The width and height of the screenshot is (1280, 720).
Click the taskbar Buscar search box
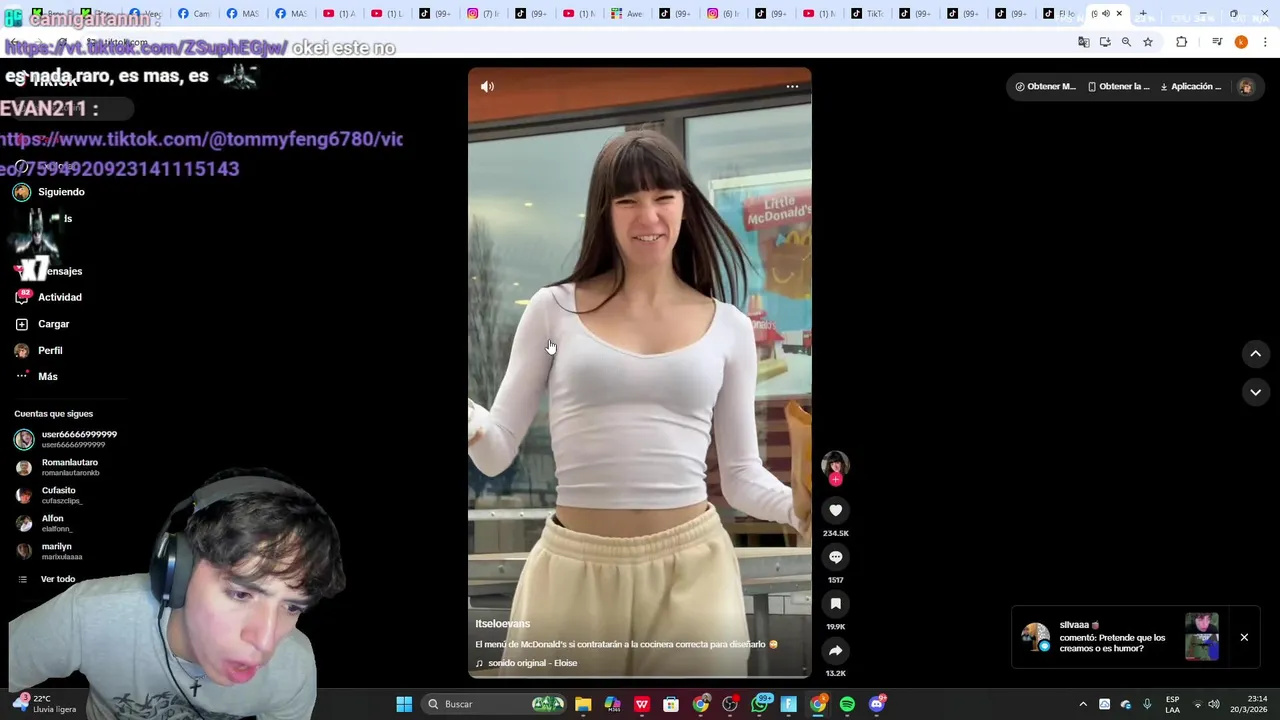tap(494, 704)
